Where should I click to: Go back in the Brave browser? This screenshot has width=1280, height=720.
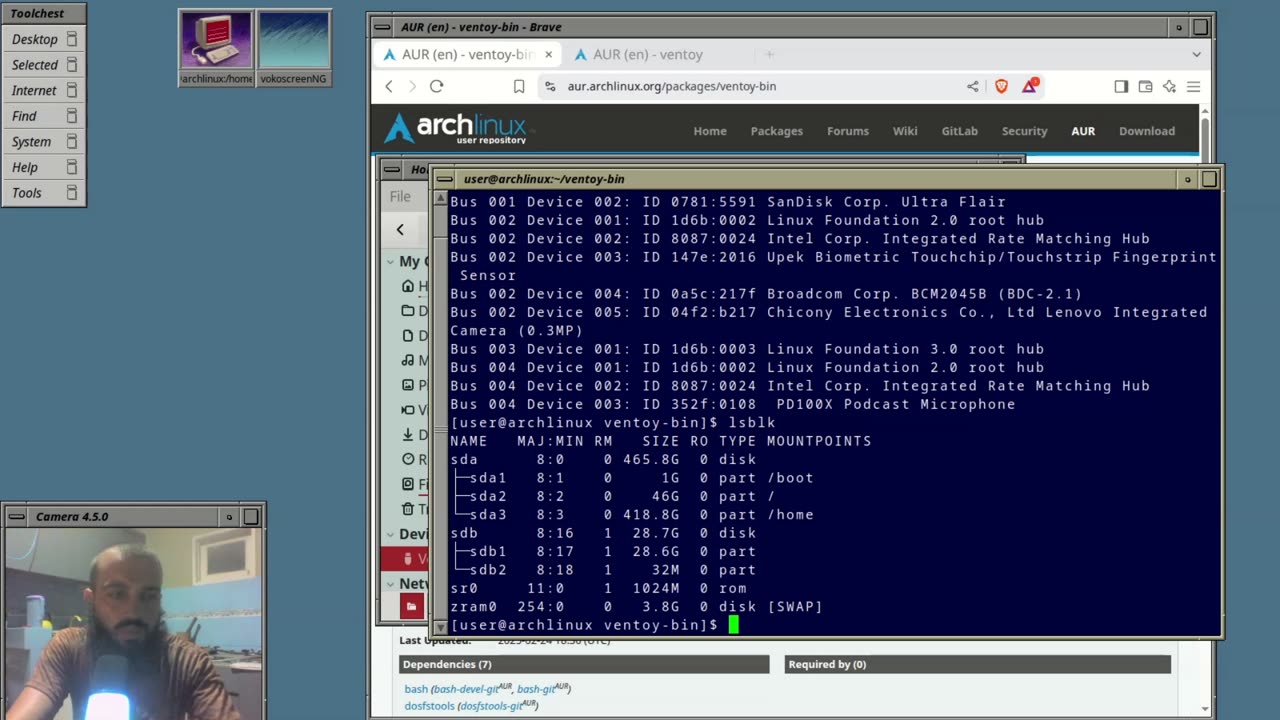click(389, 86)
